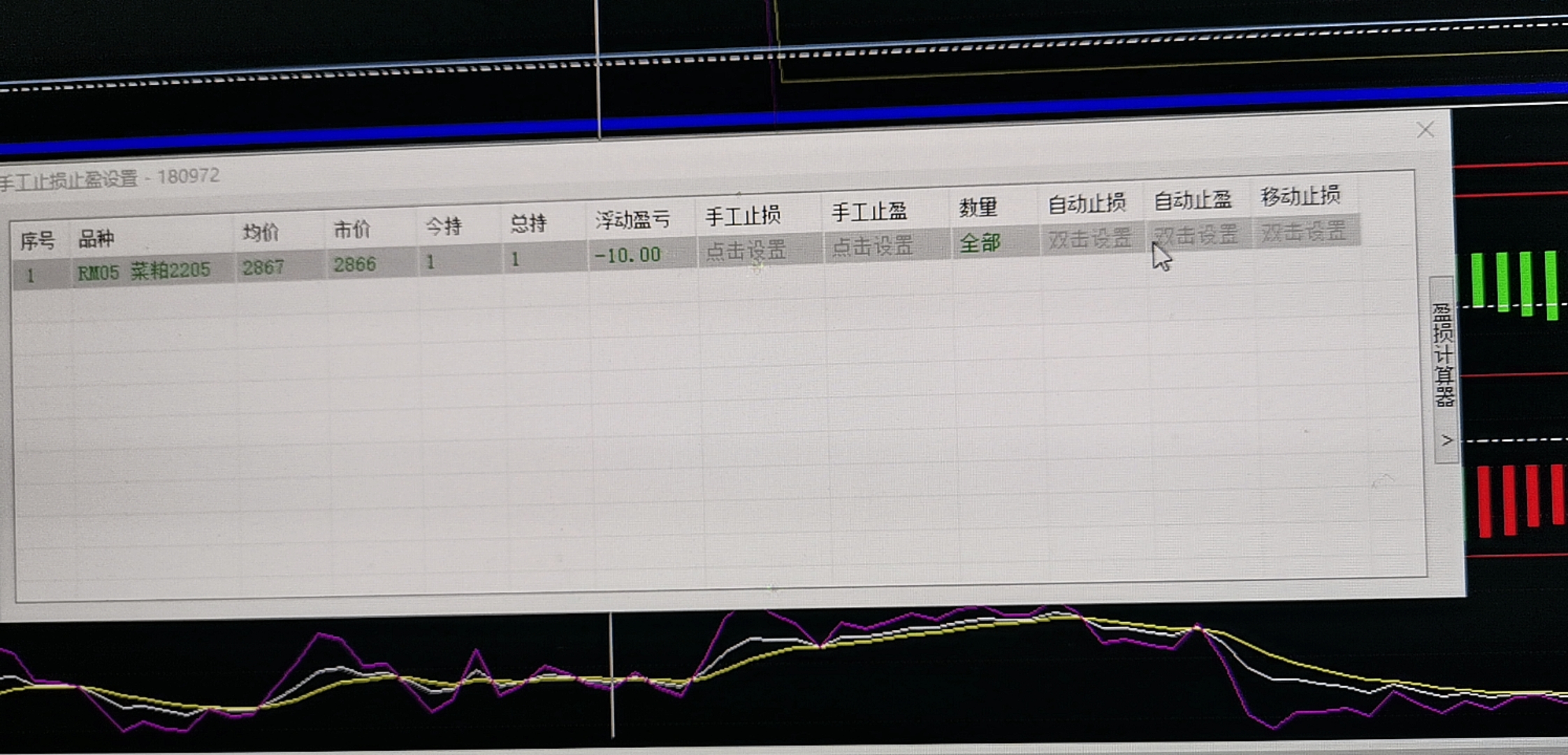Click 点击设置 under 手工止盈

[x=872, y=246]
